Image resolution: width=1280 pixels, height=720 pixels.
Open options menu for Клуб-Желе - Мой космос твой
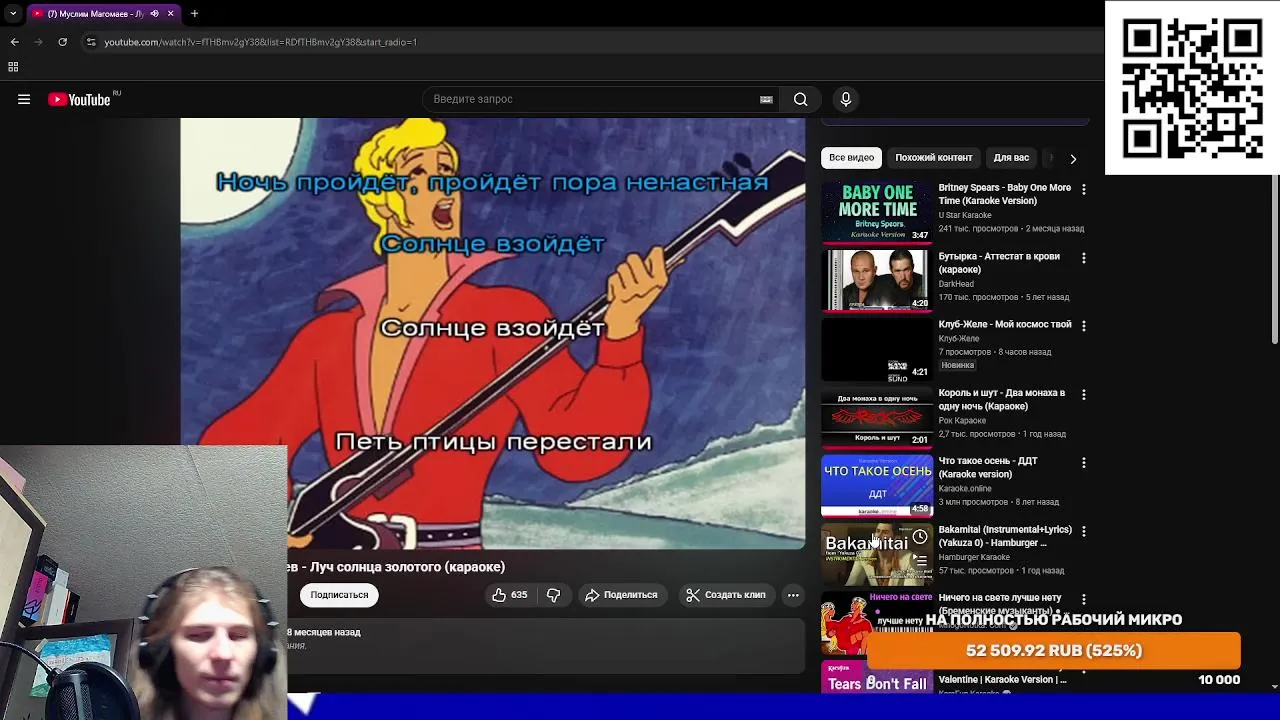tap(1083, 326)
